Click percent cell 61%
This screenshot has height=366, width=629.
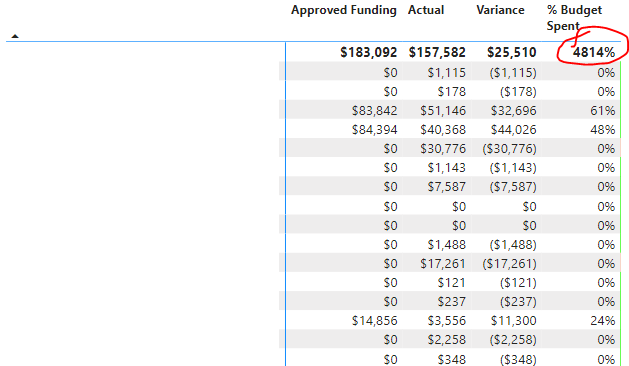click(x=603, y=110)
